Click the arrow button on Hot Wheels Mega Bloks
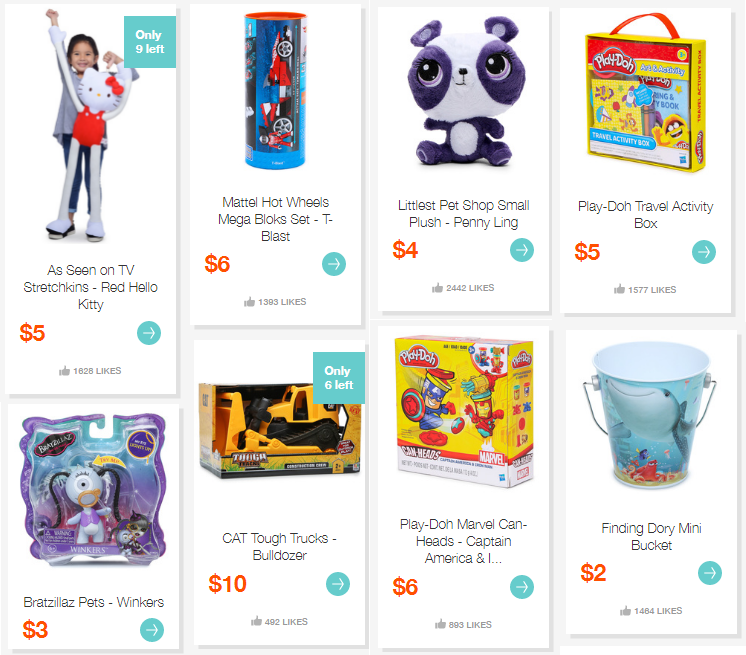 coord(334,264)
